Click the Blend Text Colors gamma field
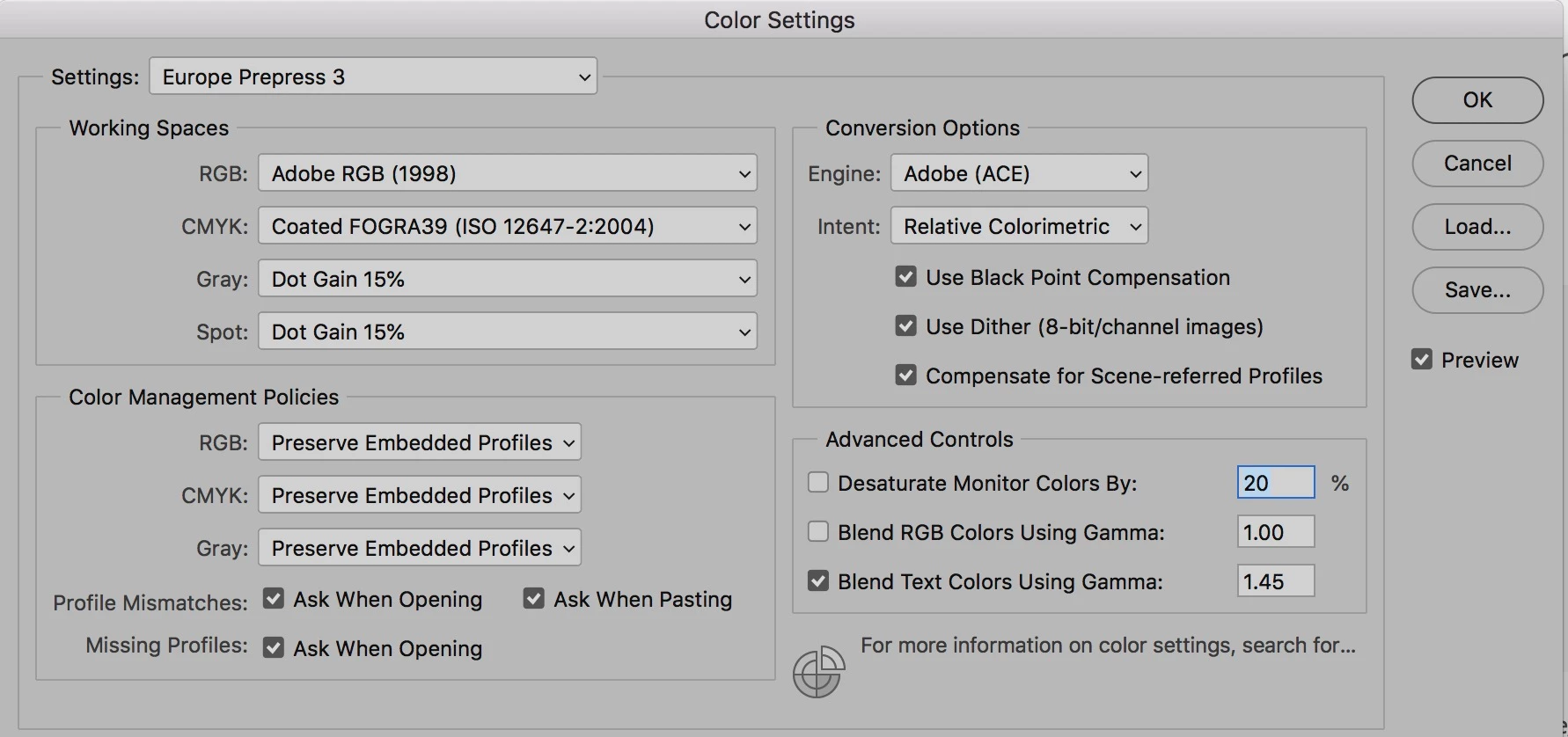The width and height of the screenshot is (1568, 737). [1275, 581]
